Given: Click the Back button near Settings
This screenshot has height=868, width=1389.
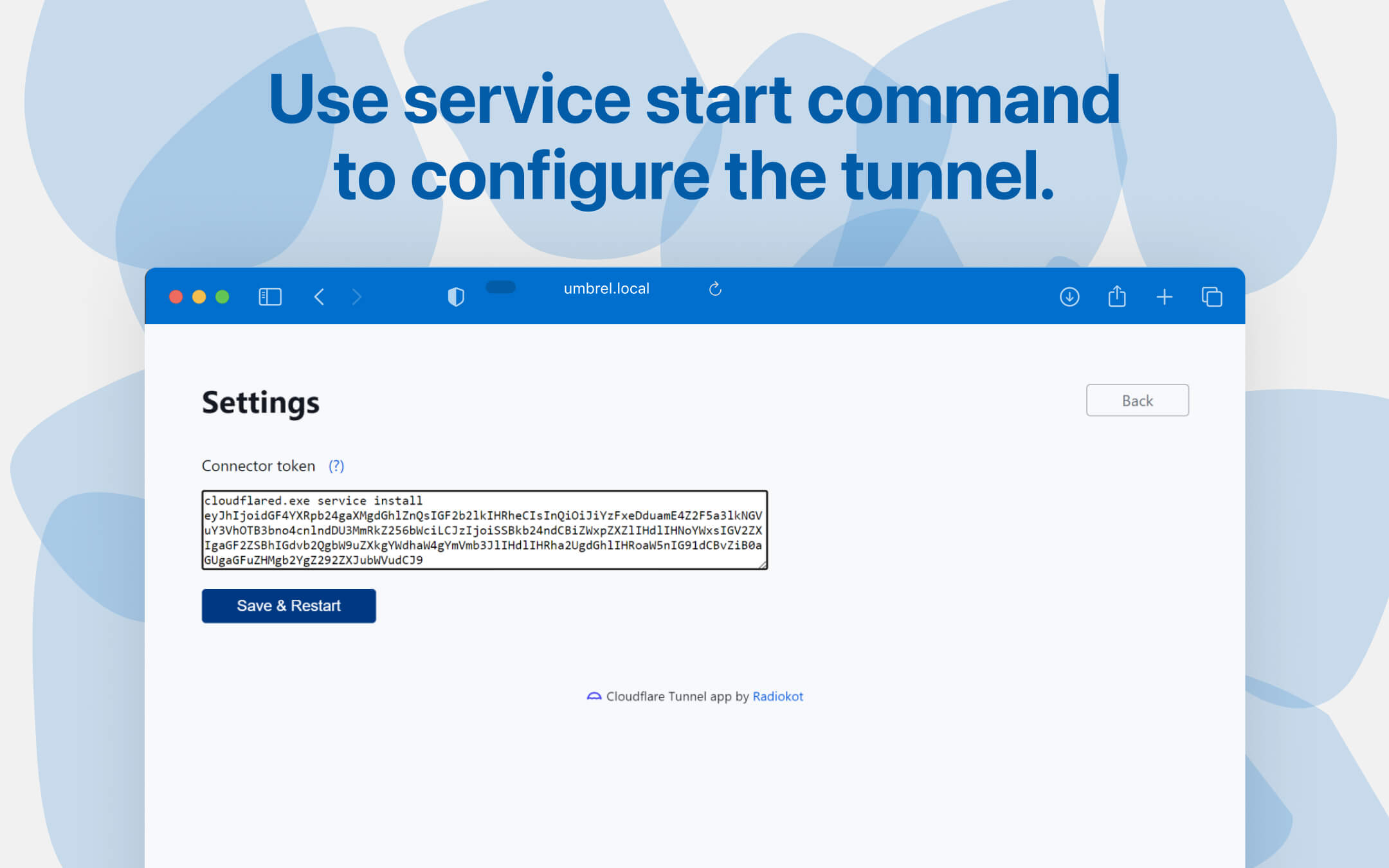Looking at the screenshot, I should (x=1137, y=400).
